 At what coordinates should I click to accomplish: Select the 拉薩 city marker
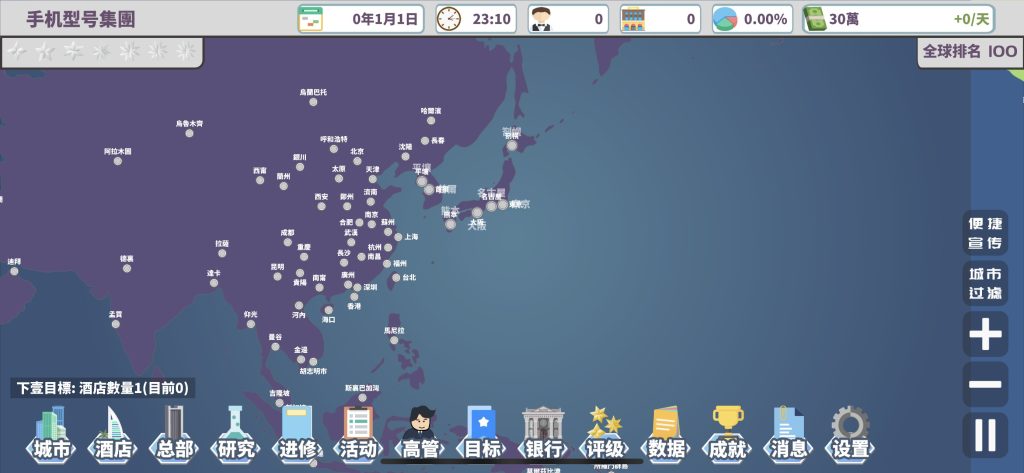[222, 253]
